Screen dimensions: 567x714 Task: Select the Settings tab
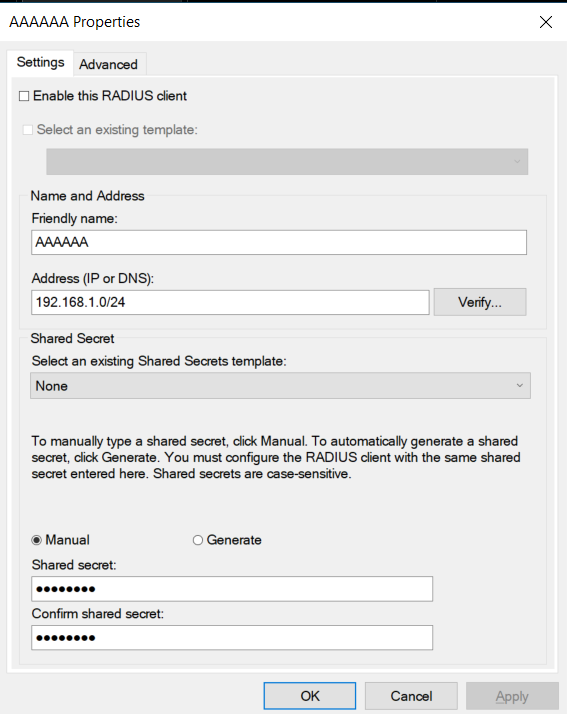[x=41, y=62]
